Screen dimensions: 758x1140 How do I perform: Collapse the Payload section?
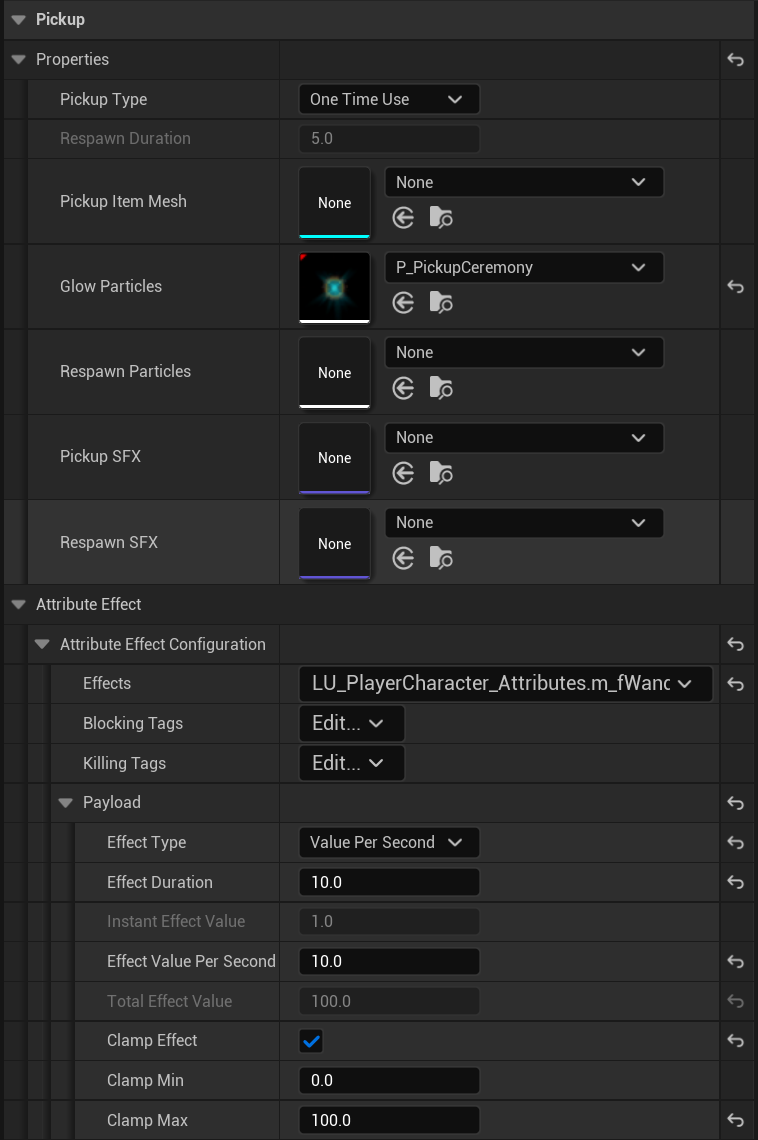66,802
